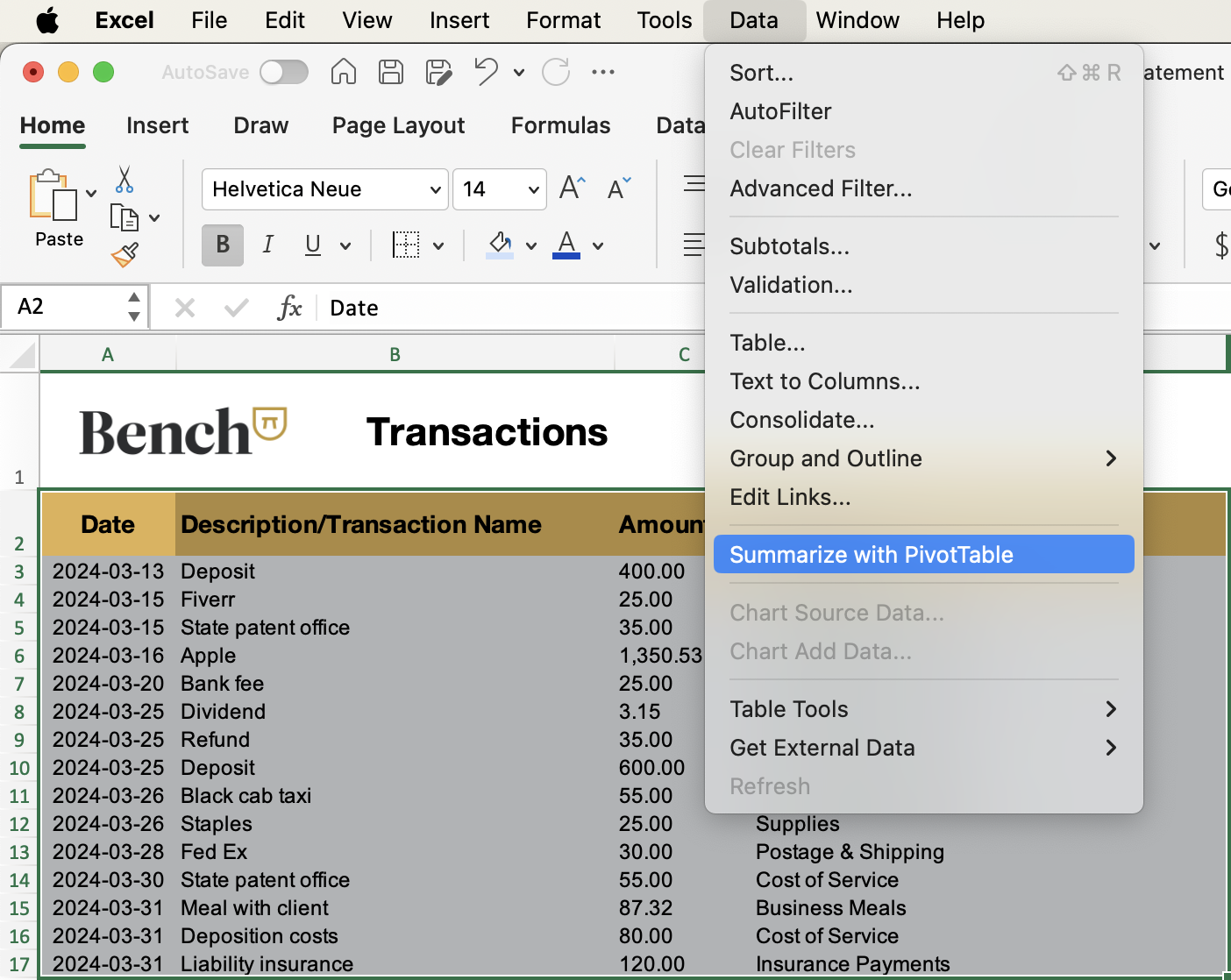Click the Insert Function fx icon
1231x980 pixels.
coord(289,308)
